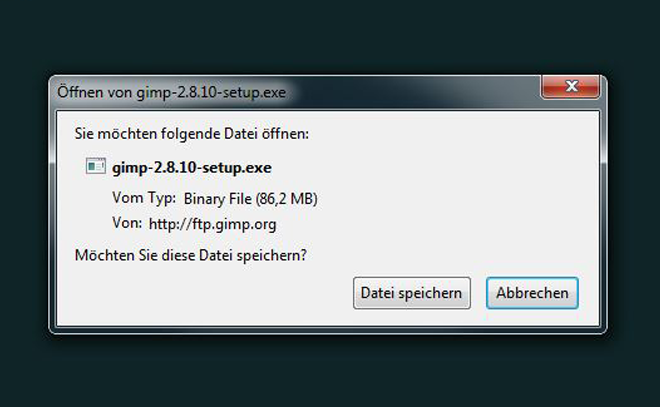Click the 'Von:' label
The height and width of the screenshot is (407, 660).
(127, 222)
